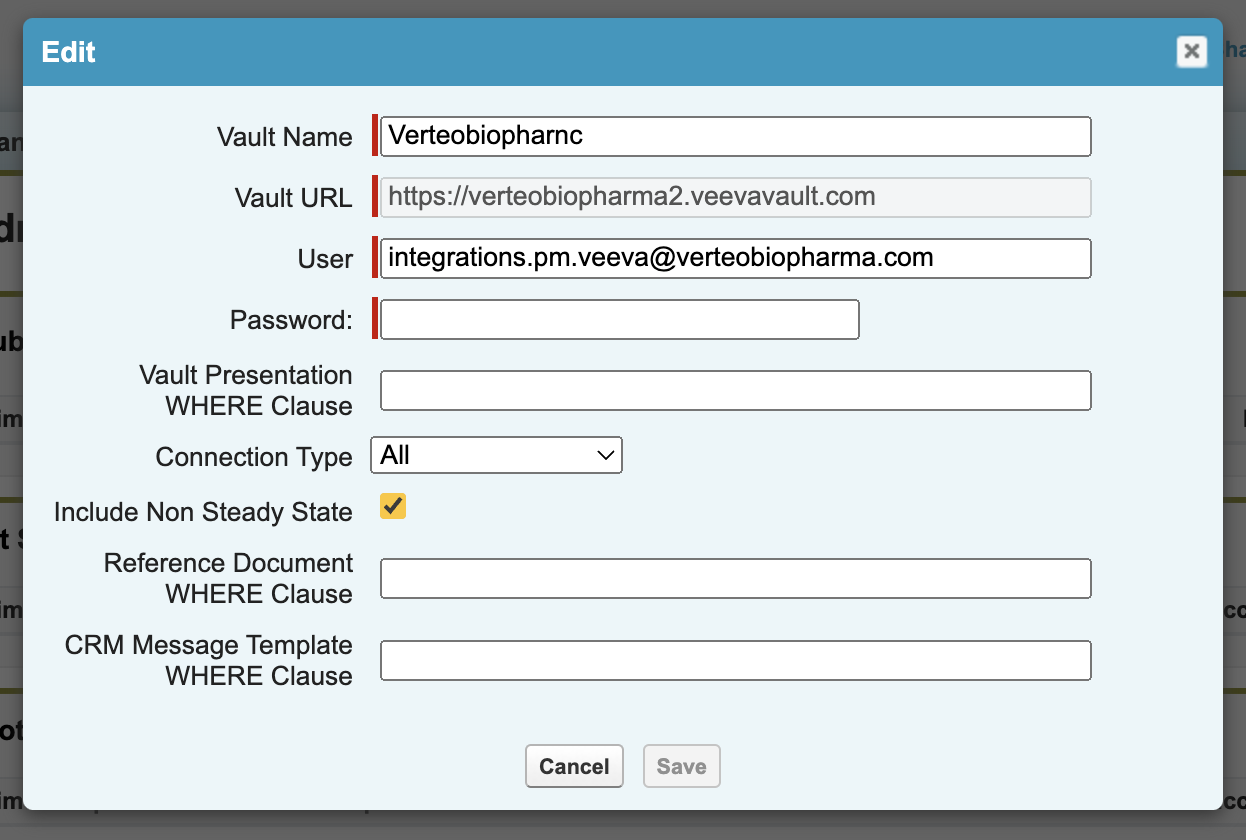This screenshot has height=840, width=1246.
Task: Click the User label text
Action: [325, 259]
